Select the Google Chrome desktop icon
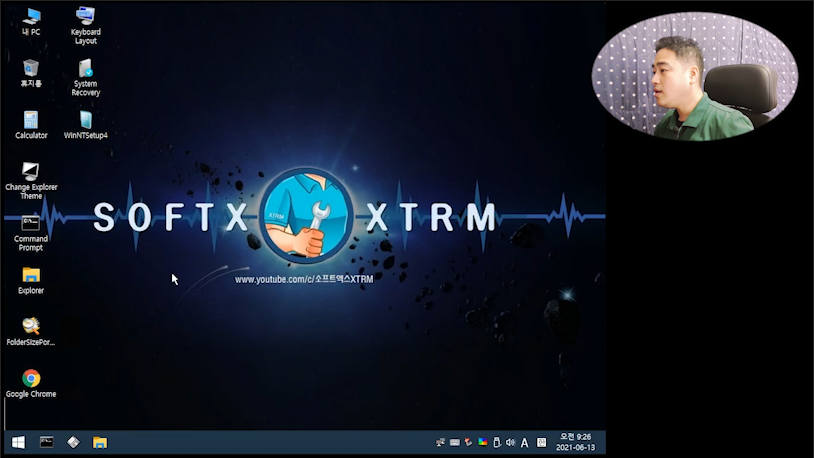Image resolution: width=814 pixels, height=458 pixels. (31, 384)
